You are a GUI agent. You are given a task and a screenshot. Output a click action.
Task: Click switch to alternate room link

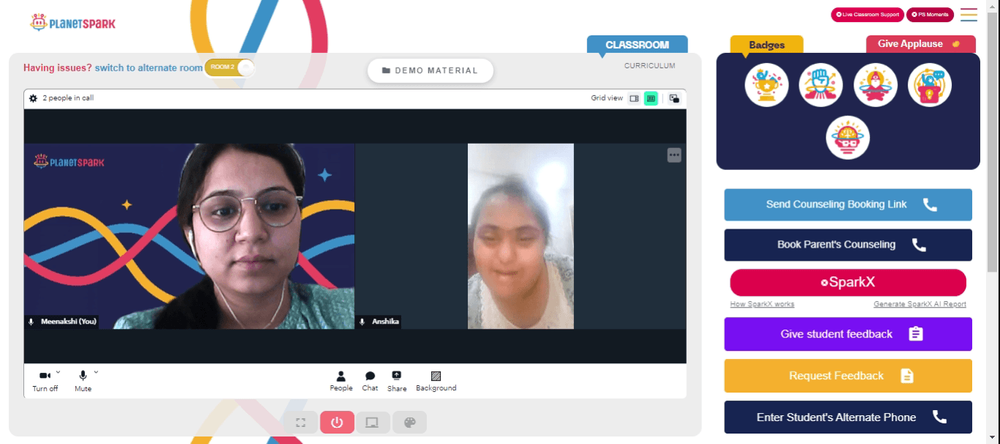click(149, 68)
